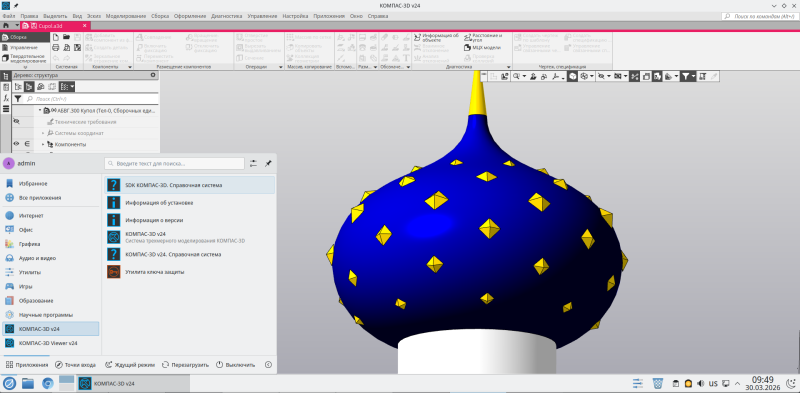This screenshot has width=800, height=393.
Task: Expand the Диагностика ribbon group arrow
Action: point(508,67)
